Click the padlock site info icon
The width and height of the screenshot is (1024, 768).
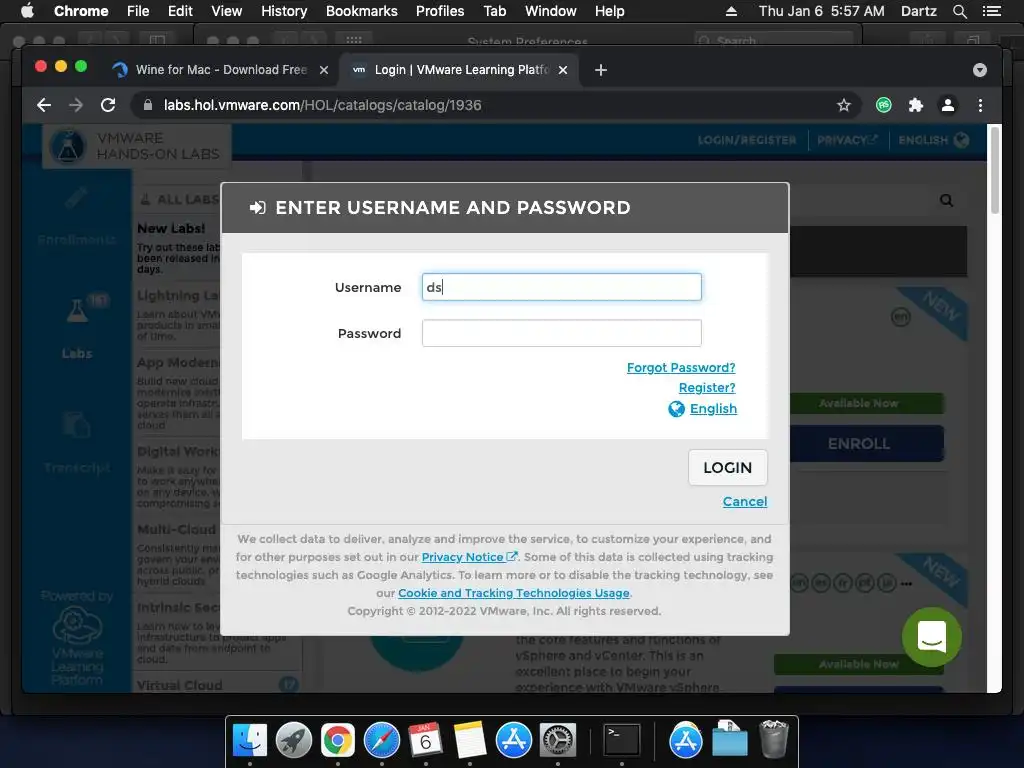click(148, 105)
